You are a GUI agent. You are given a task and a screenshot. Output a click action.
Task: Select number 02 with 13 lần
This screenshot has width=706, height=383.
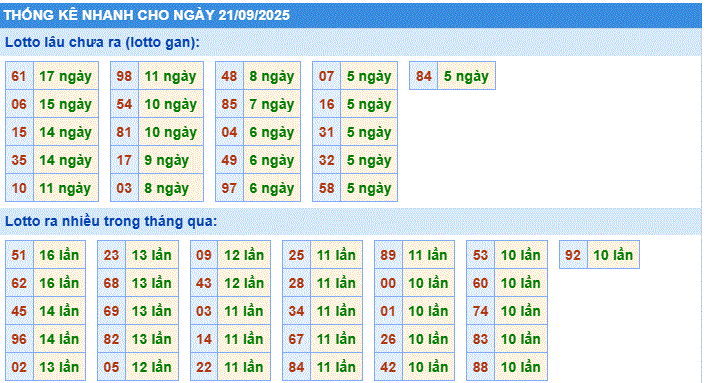pyautogui.click(x=19, y=366)
